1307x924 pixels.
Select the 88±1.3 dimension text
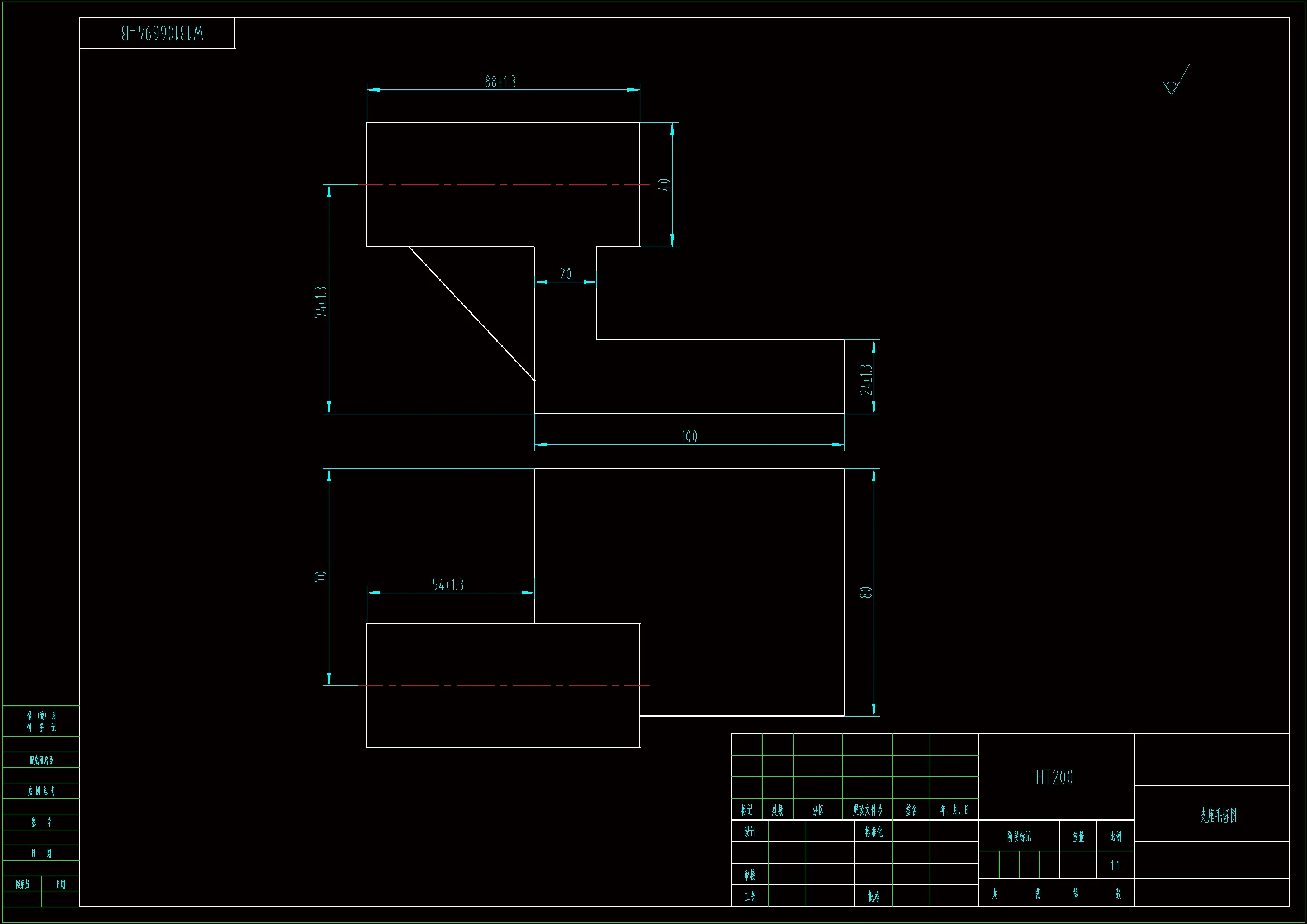click(500, 82)
